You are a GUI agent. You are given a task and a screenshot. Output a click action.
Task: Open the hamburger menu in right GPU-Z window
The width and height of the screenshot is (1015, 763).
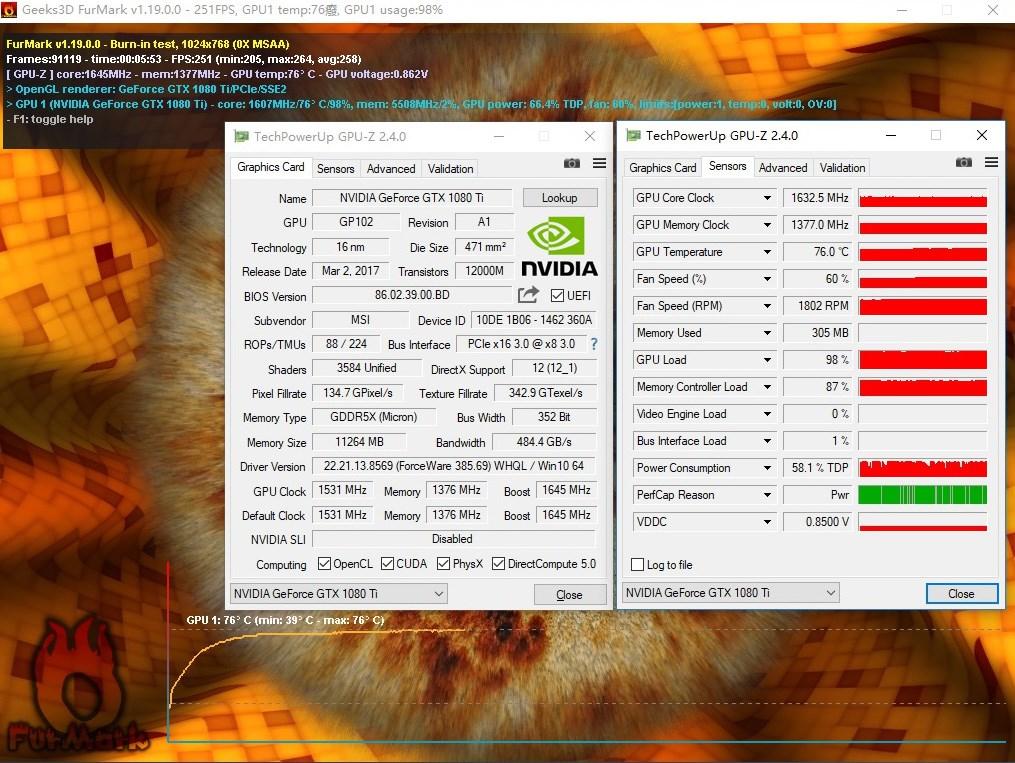click(x=991, y=162)
